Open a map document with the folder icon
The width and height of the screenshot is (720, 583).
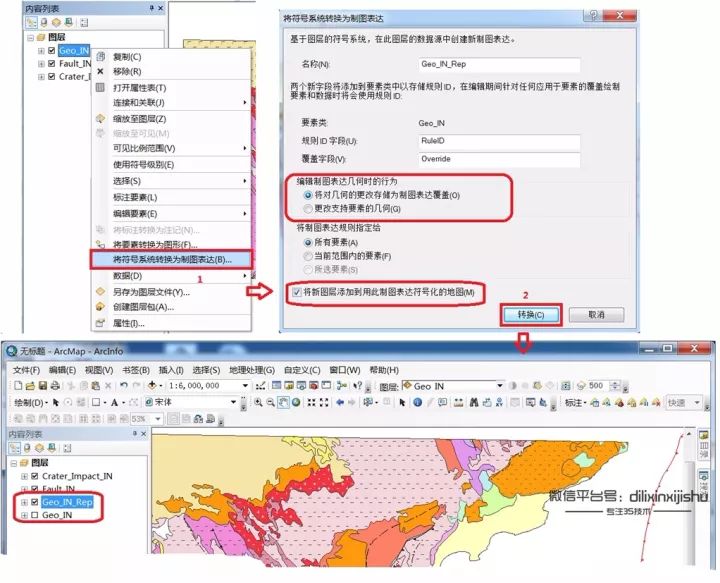click(30, 386)
